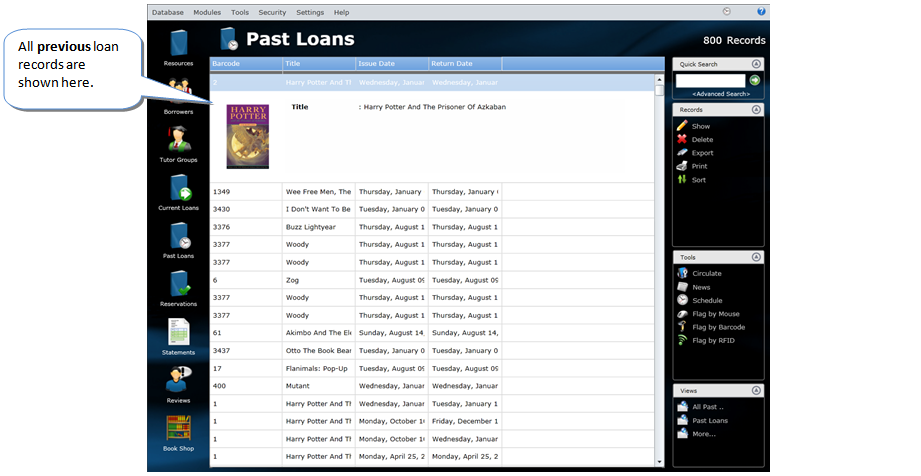Collapse the Views panel
The width and height of the screenshot is (921, 476).
coord(756,390)
